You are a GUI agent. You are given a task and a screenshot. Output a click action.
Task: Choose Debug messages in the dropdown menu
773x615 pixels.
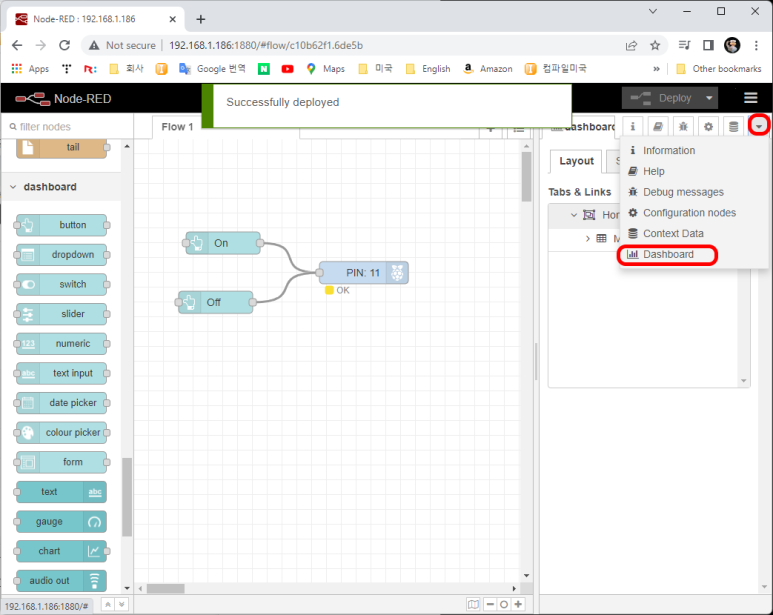click(683, 192)
